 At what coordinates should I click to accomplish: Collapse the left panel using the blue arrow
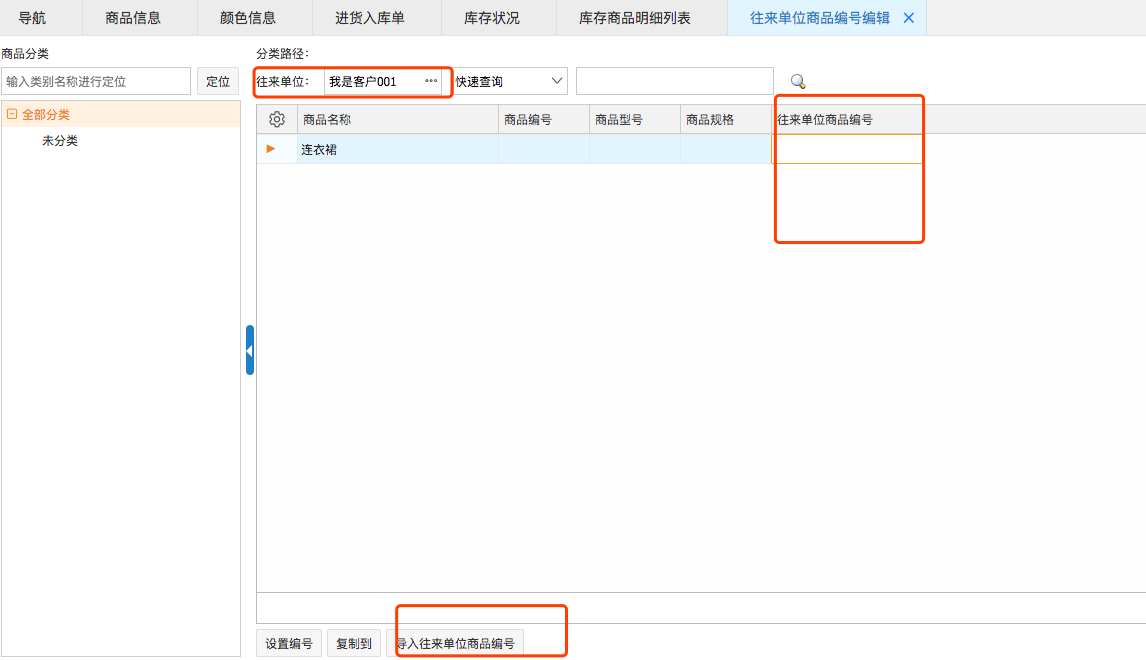[x=249, y=351]
